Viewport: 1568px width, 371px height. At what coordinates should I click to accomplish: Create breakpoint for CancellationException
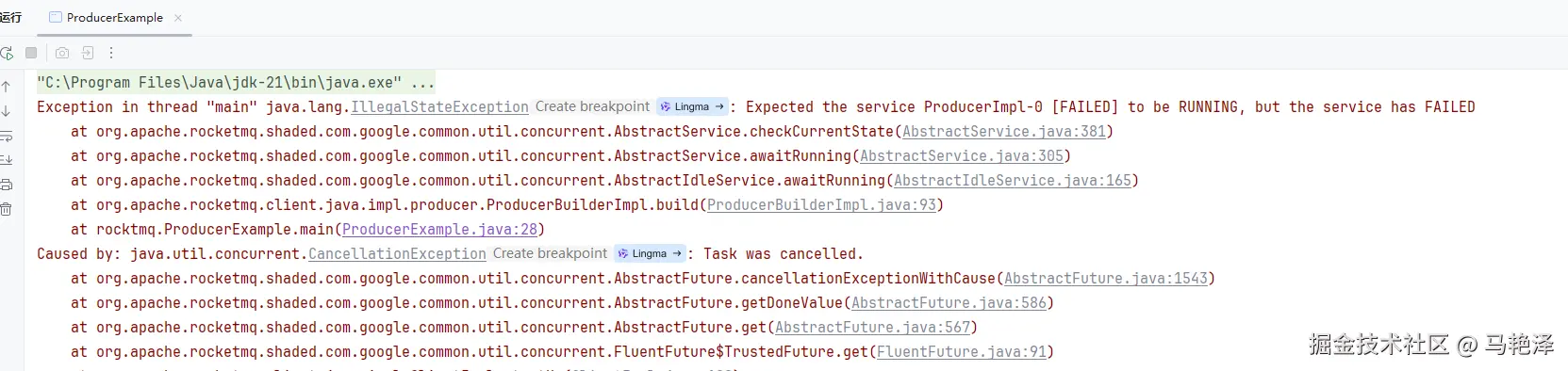(550, 253)
